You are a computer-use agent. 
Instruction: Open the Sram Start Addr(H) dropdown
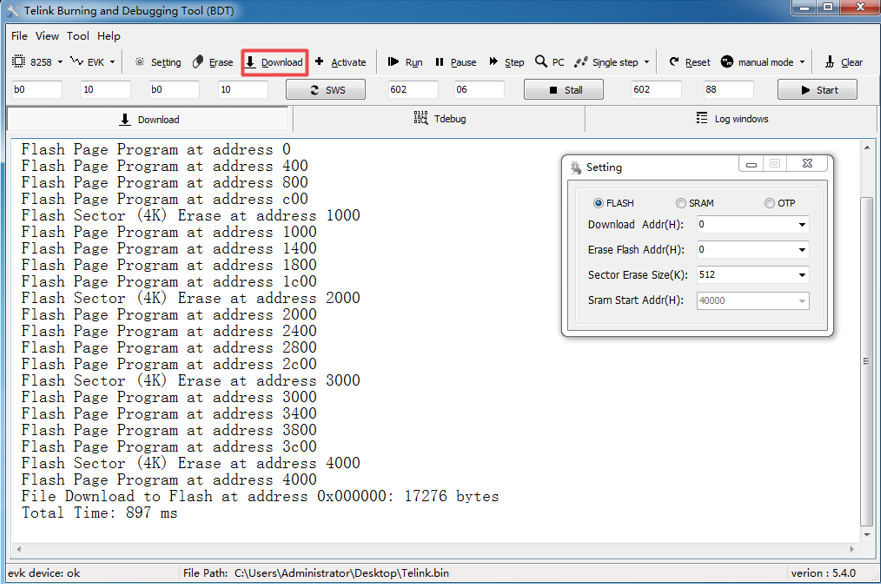tap(802, 301)
